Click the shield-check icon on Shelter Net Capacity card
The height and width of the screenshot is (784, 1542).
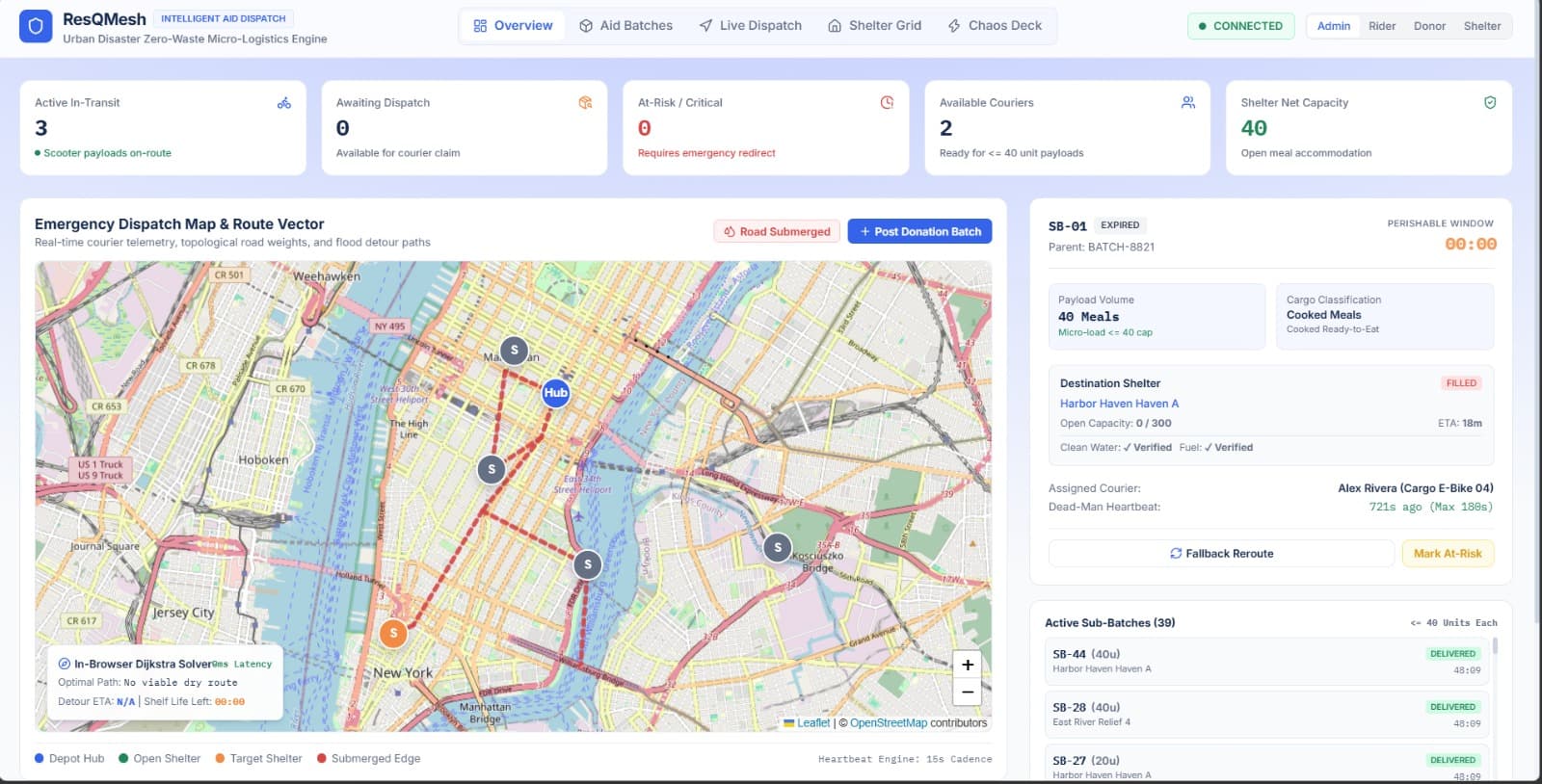[1490, 103]
